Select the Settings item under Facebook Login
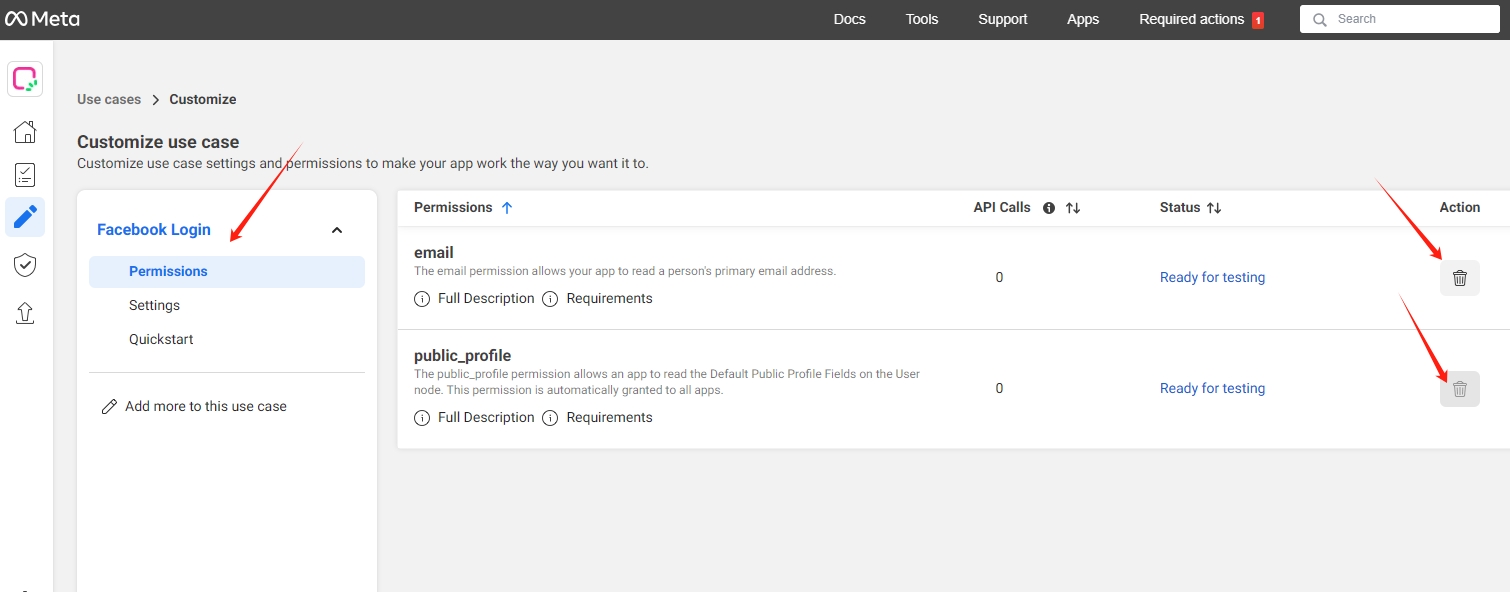The image size is (1510, 592). 154,305
